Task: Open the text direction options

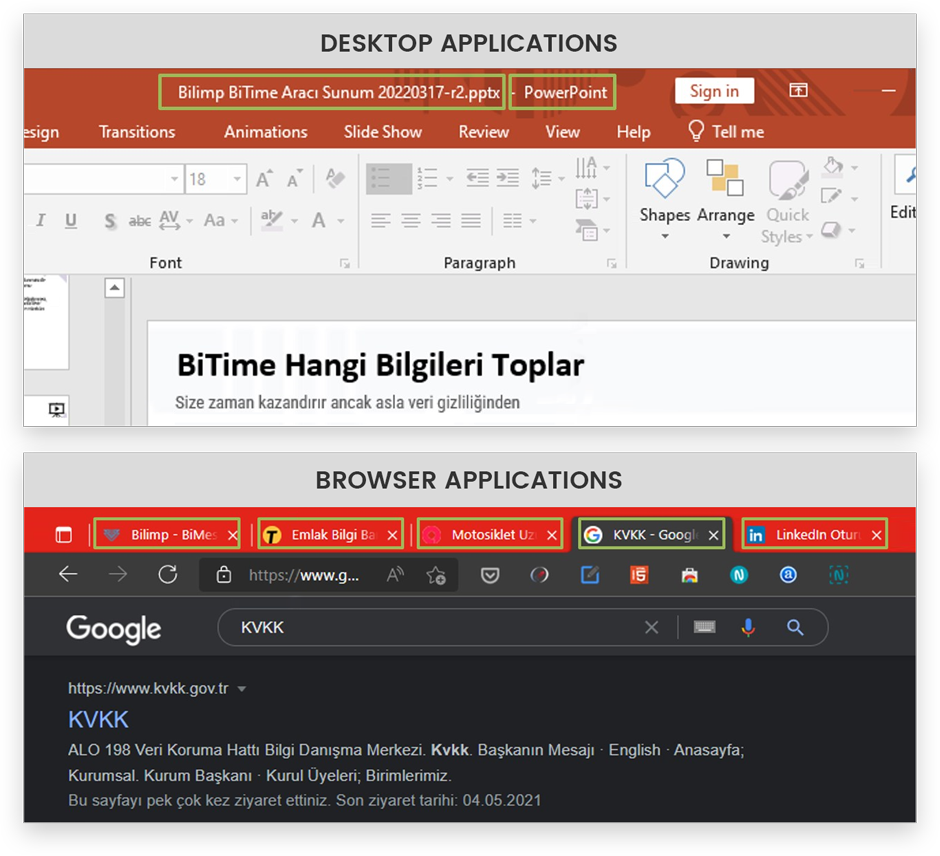Action: tap(592, 167)
